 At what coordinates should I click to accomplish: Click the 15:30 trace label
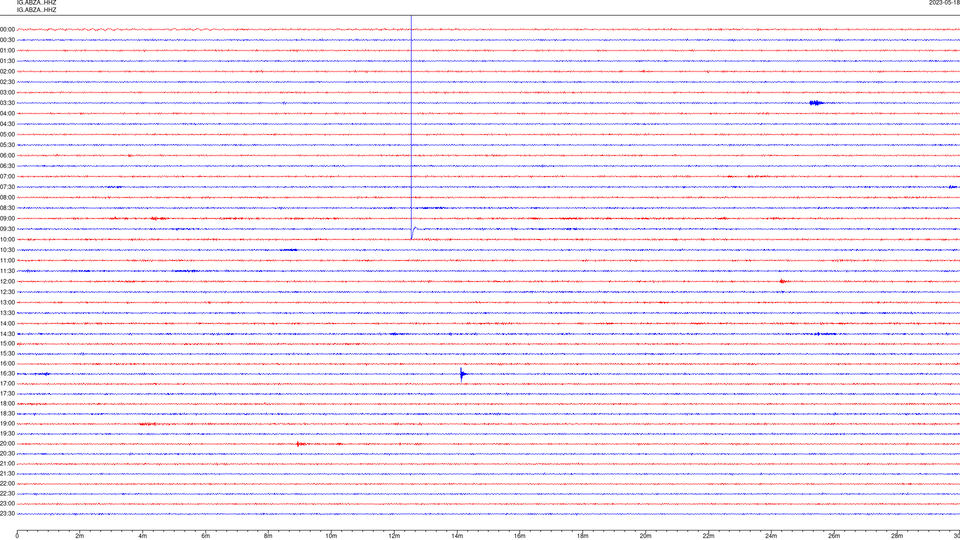[x=7, y=353]
